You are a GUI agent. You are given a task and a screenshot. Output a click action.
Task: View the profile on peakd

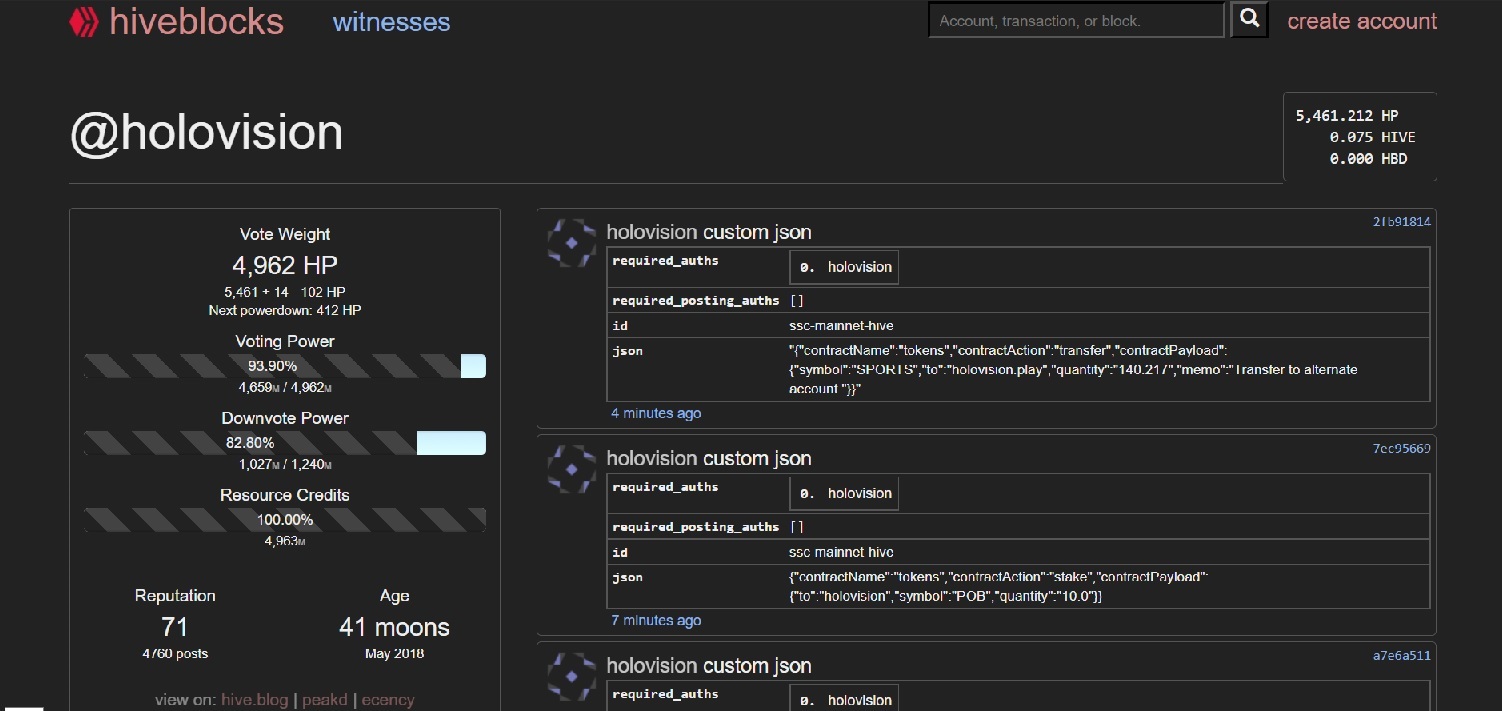324,700
